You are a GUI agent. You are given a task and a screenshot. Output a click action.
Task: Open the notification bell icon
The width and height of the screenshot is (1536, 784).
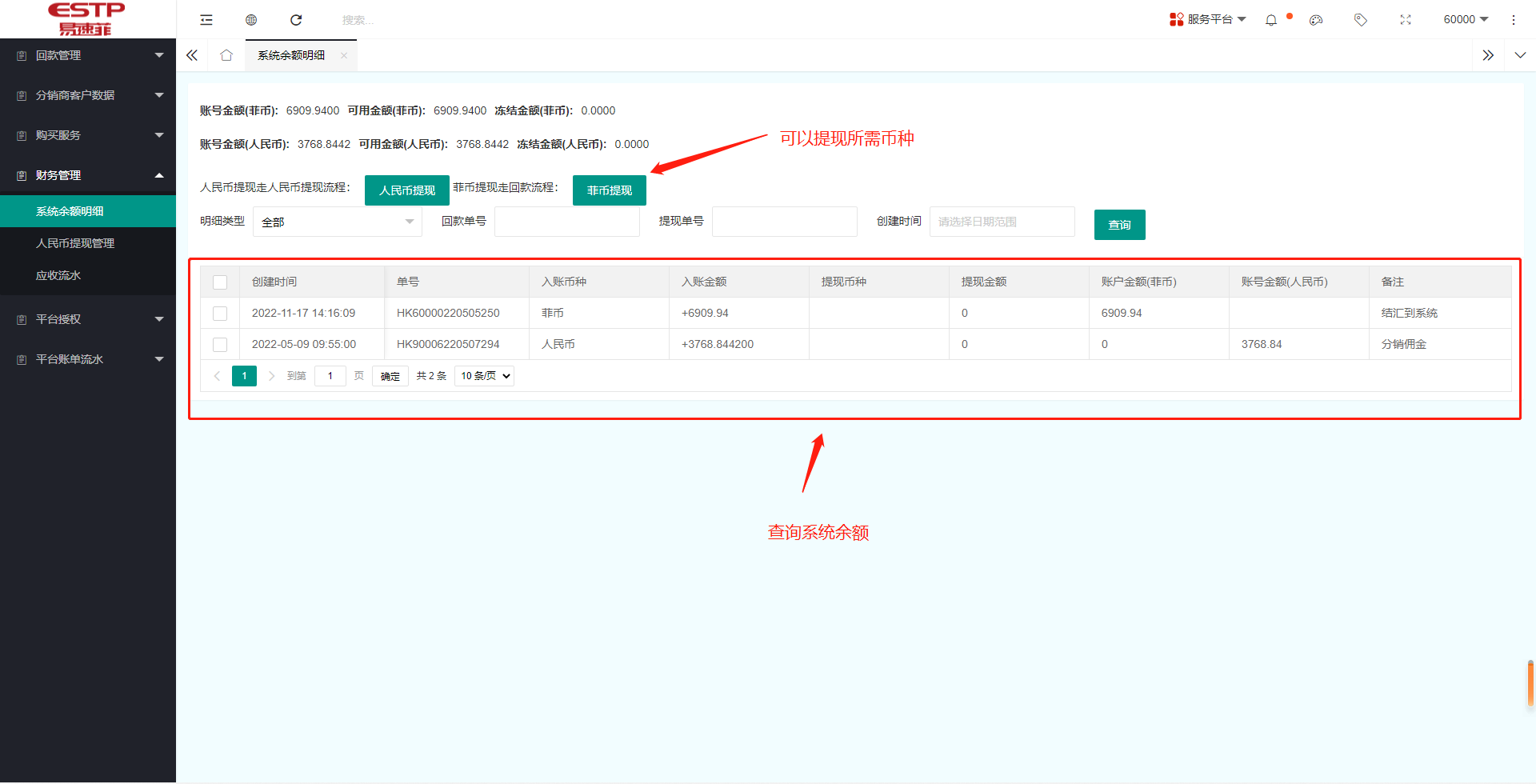click(x=1270, y=19)
